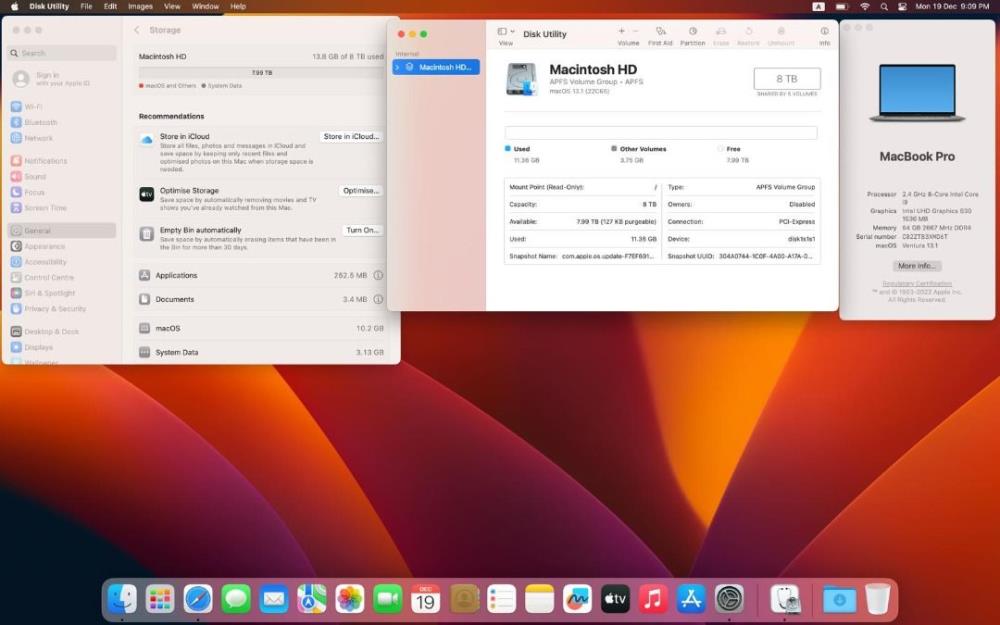Image resolution: width=1000 pixels, height=625 pixels.
Task: Open the File menu
Action: [x=86, y=6]
